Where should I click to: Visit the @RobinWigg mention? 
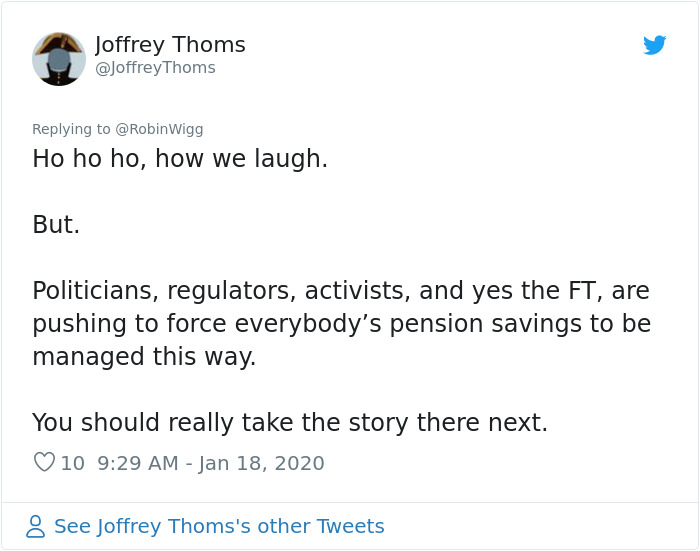click(159, 129)
